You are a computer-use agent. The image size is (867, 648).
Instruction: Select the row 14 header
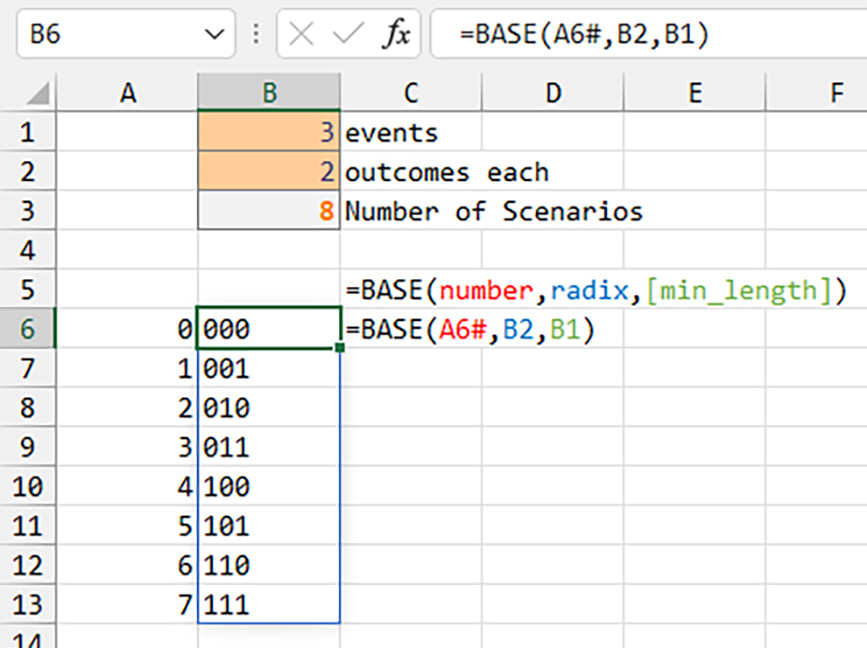tap(26, 640)
